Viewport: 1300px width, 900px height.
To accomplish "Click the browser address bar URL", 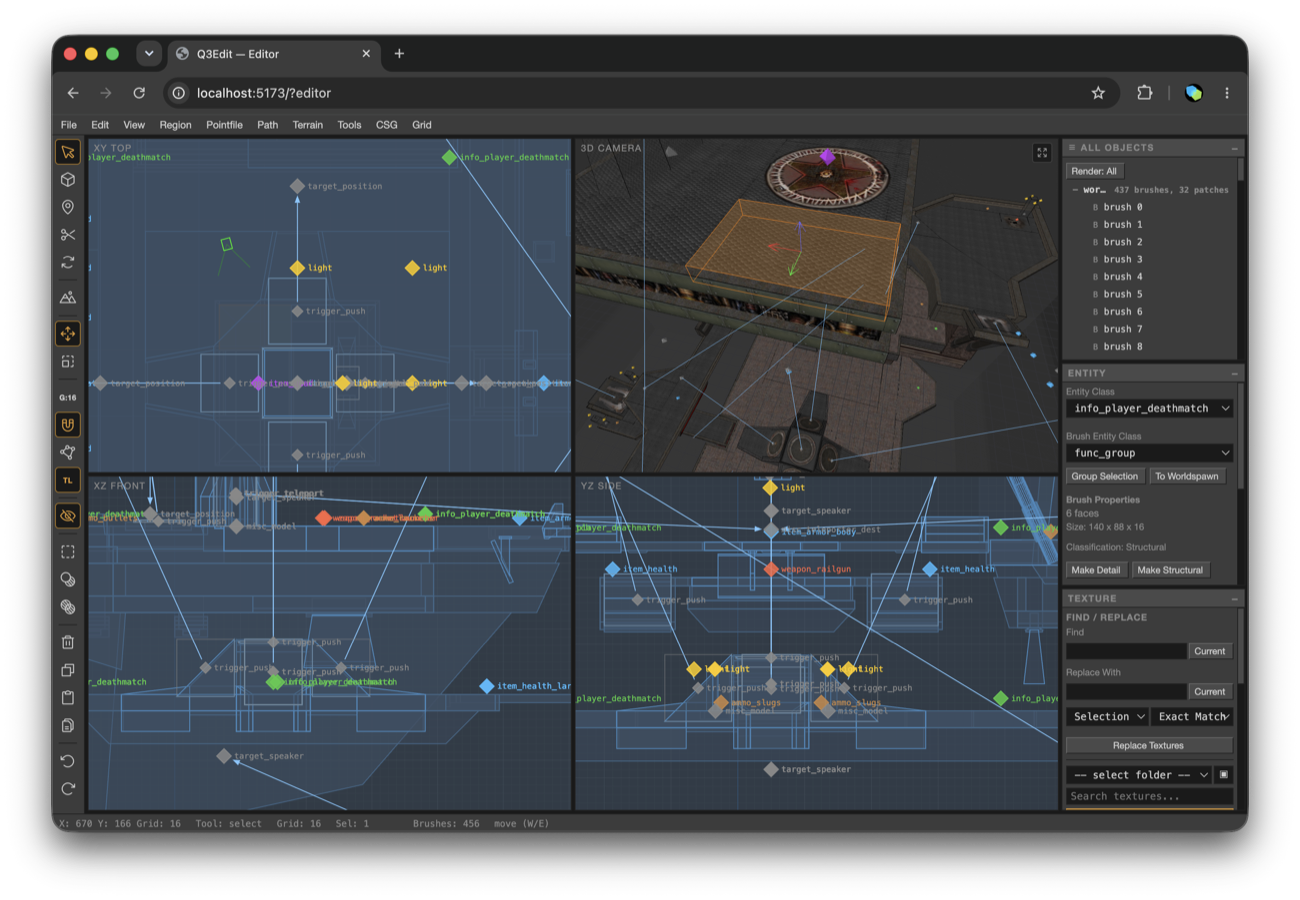I will [x=264, y=93].
